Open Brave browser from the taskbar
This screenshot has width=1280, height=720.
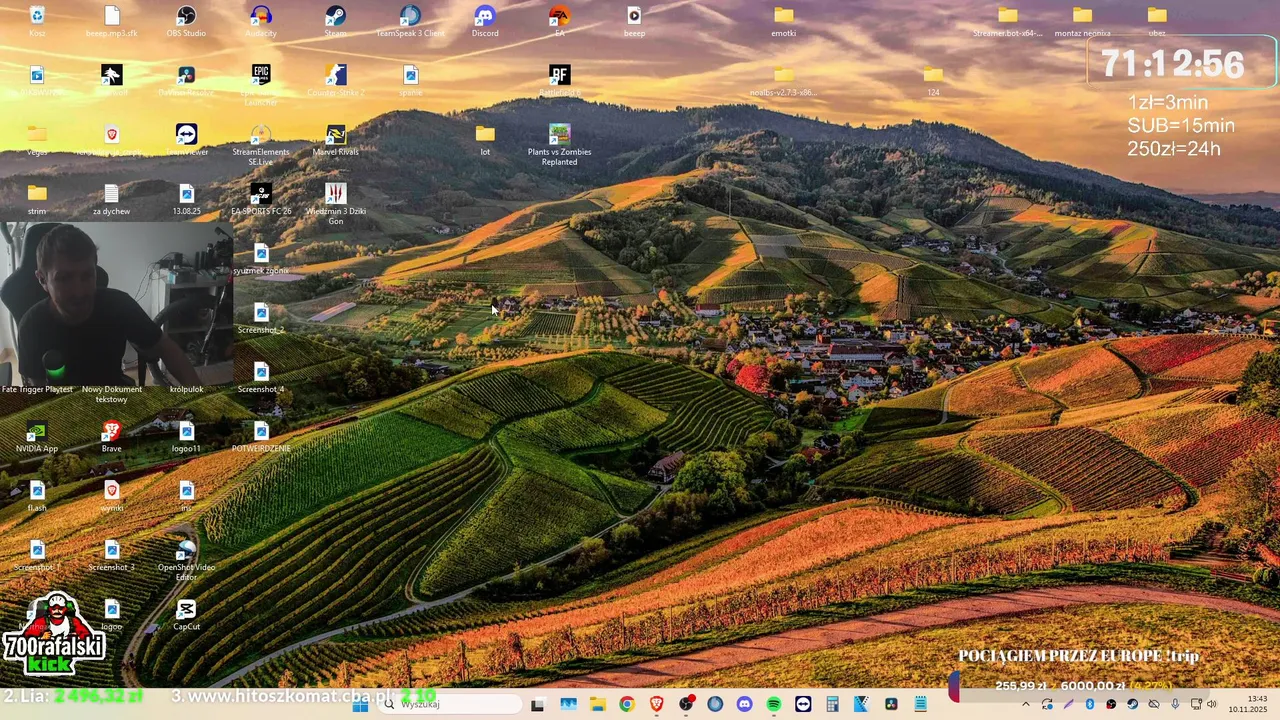click(656, 704)
